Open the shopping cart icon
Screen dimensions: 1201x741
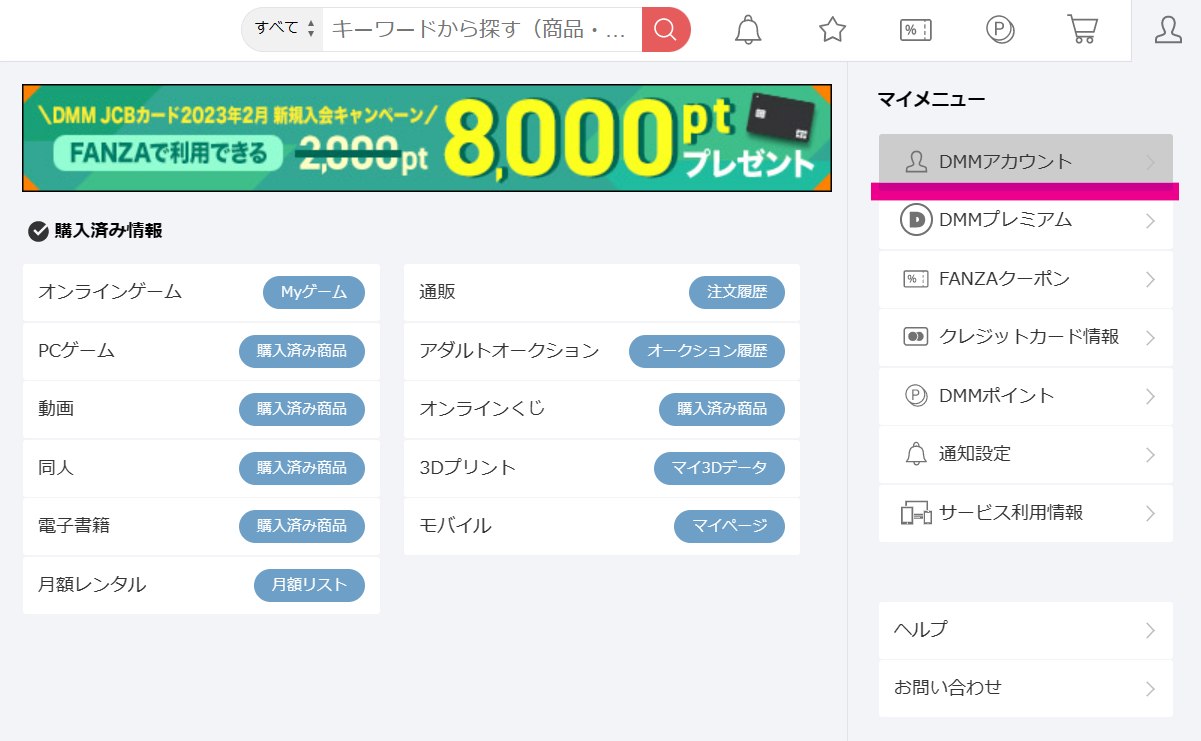click(1082, 30)
